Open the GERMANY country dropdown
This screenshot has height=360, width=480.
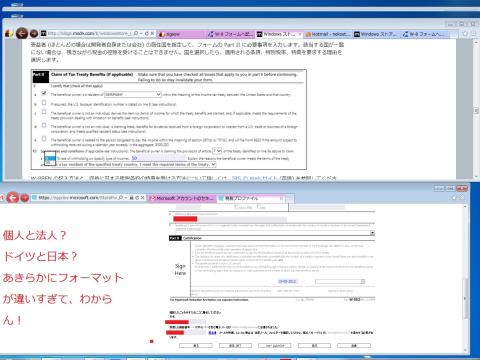133,94
